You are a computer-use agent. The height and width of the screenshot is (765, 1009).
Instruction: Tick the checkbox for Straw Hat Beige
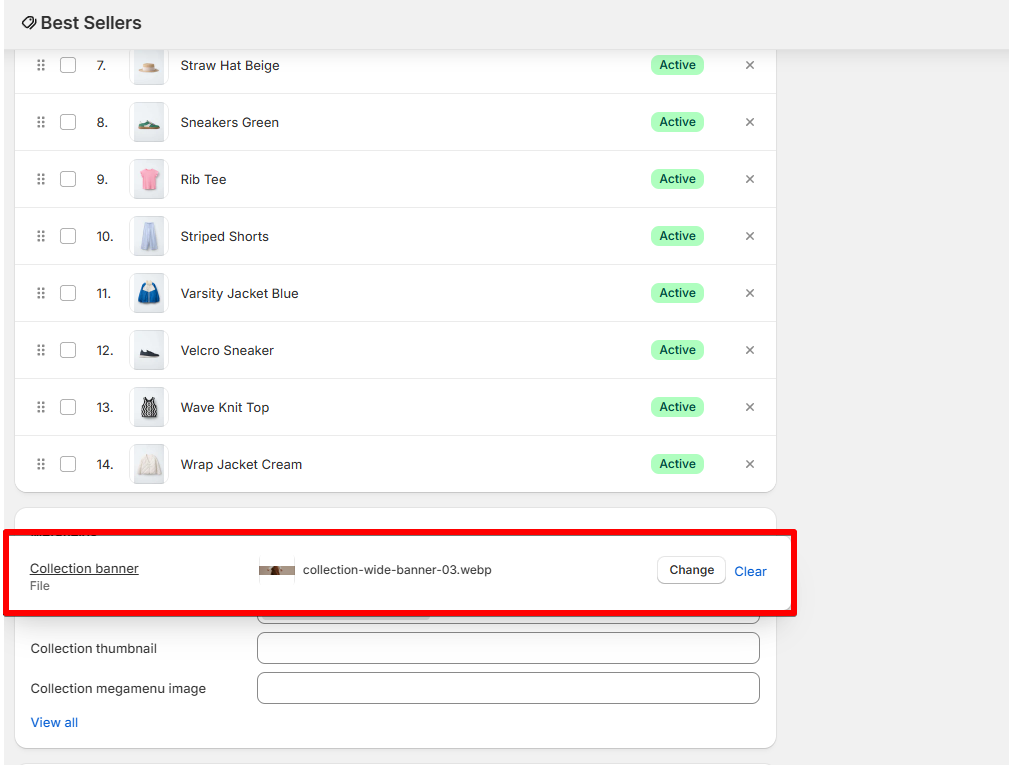click(x=68, y=65)
